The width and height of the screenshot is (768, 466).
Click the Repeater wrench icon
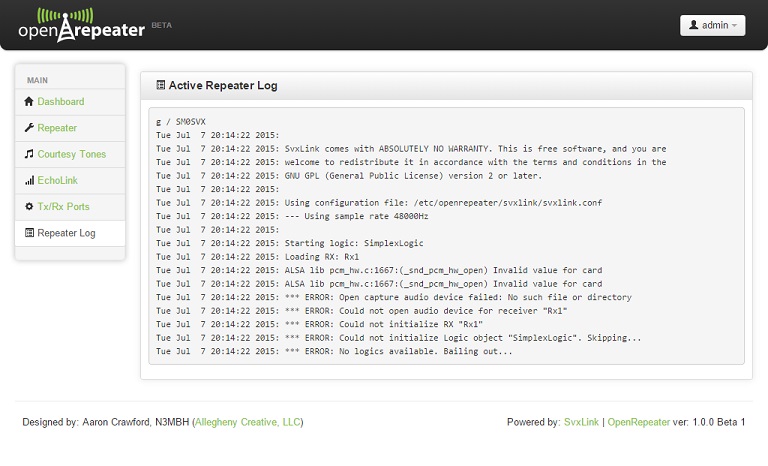coord(29,128)
